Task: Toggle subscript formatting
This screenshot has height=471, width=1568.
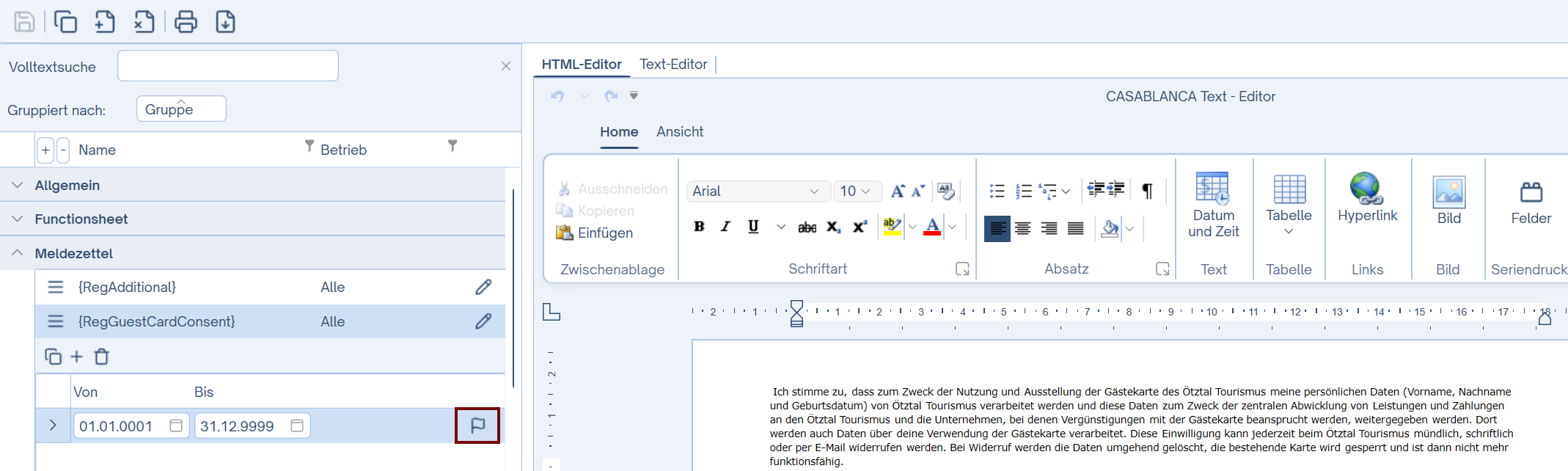Action: click(x=833, y=227)
